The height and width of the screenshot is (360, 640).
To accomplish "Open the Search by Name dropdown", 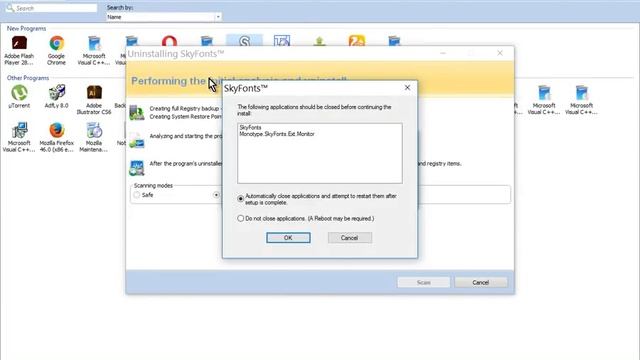I will tap(218, 17).
